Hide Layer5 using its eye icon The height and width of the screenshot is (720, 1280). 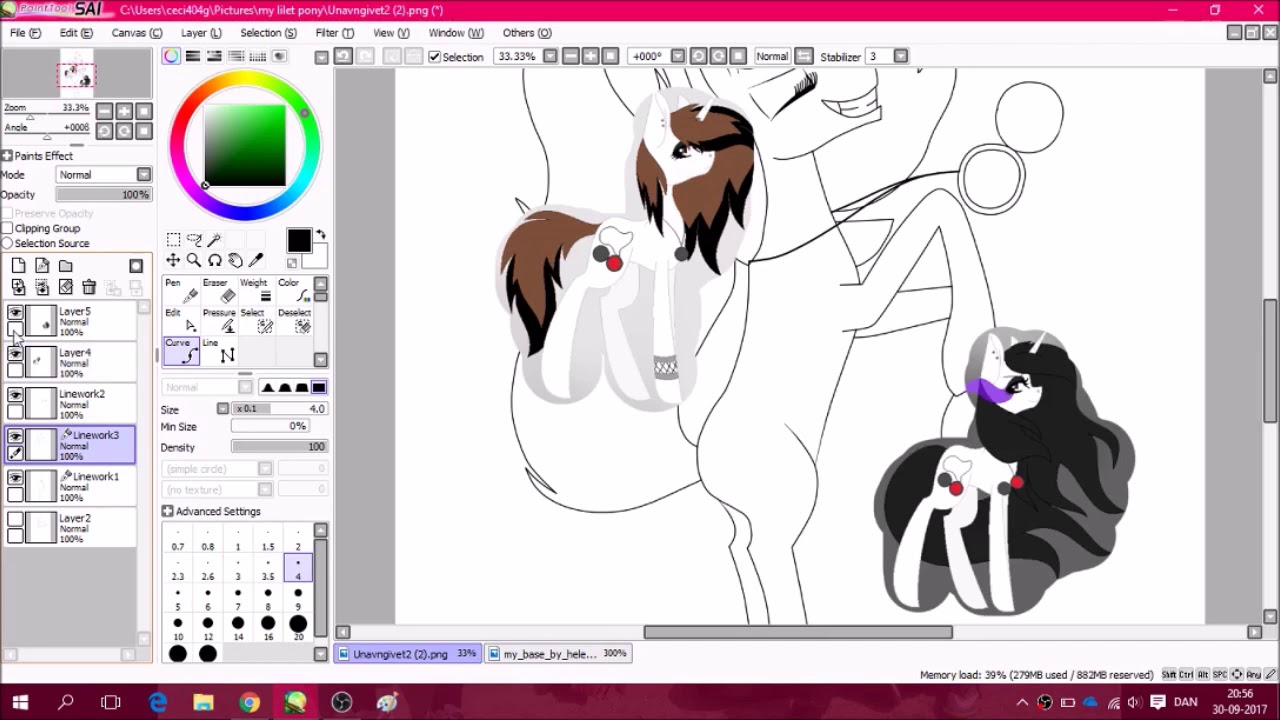pos(15,313)
